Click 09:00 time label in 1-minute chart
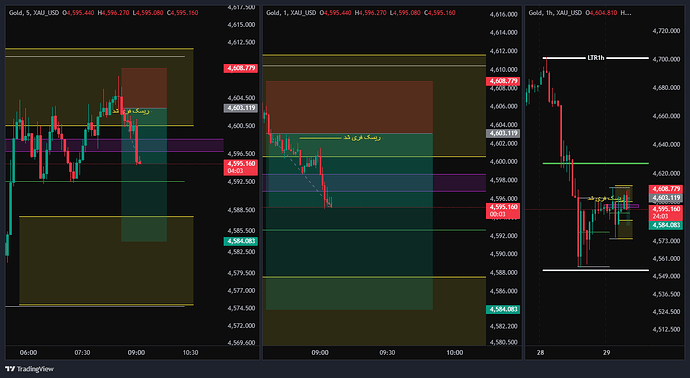 tap(320, 352)
